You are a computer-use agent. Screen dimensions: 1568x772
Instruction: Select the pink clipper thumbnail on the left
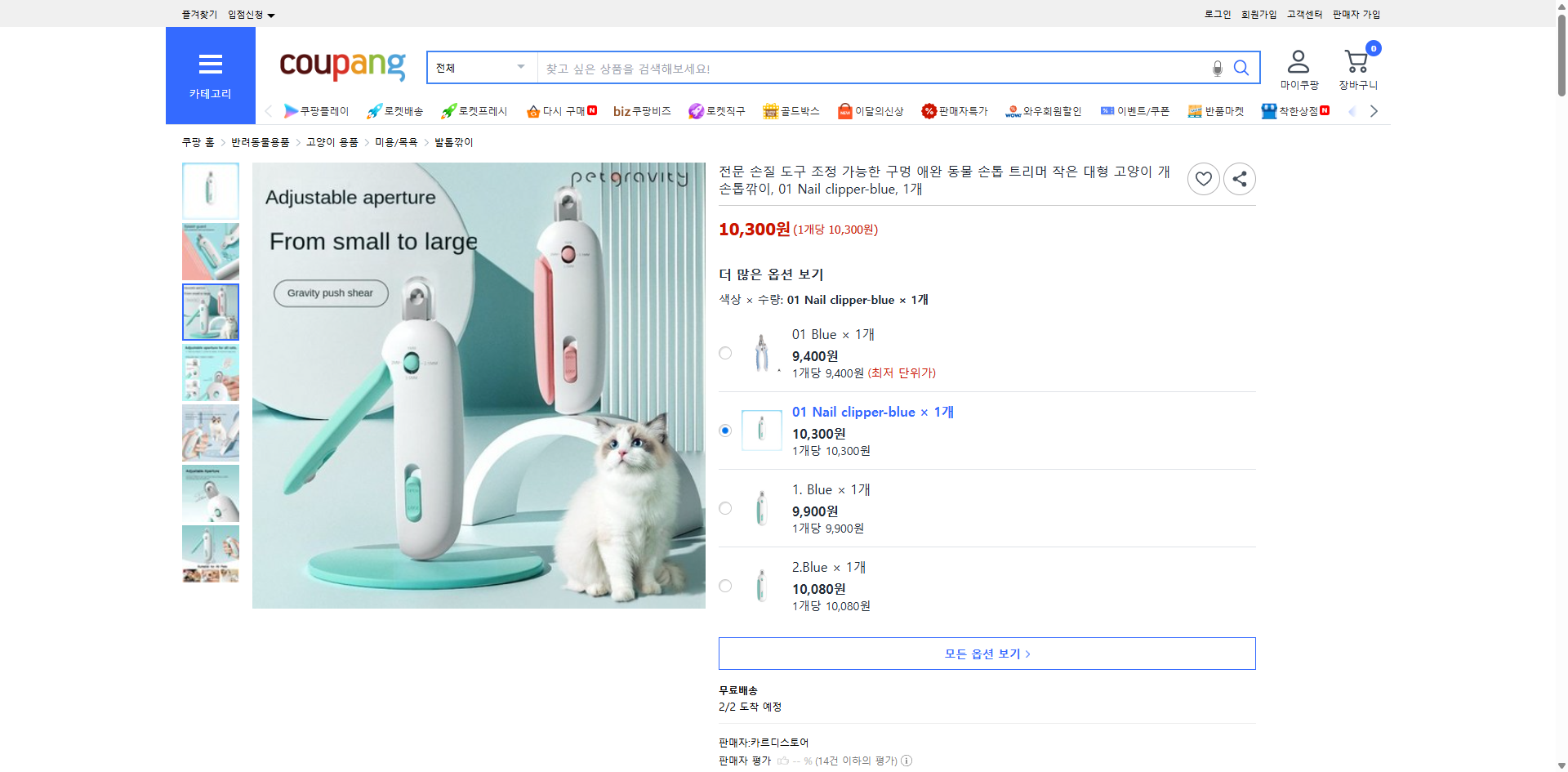210,252
